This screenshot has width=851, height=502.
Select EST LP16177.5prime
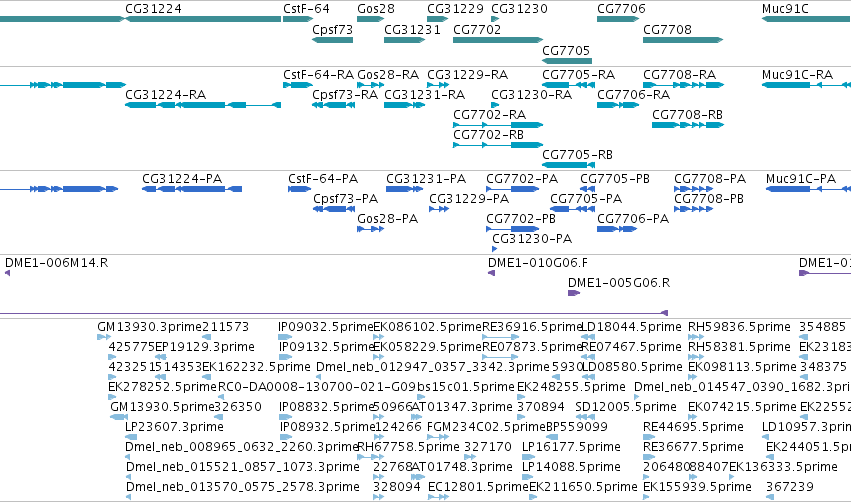click(571, 447)
